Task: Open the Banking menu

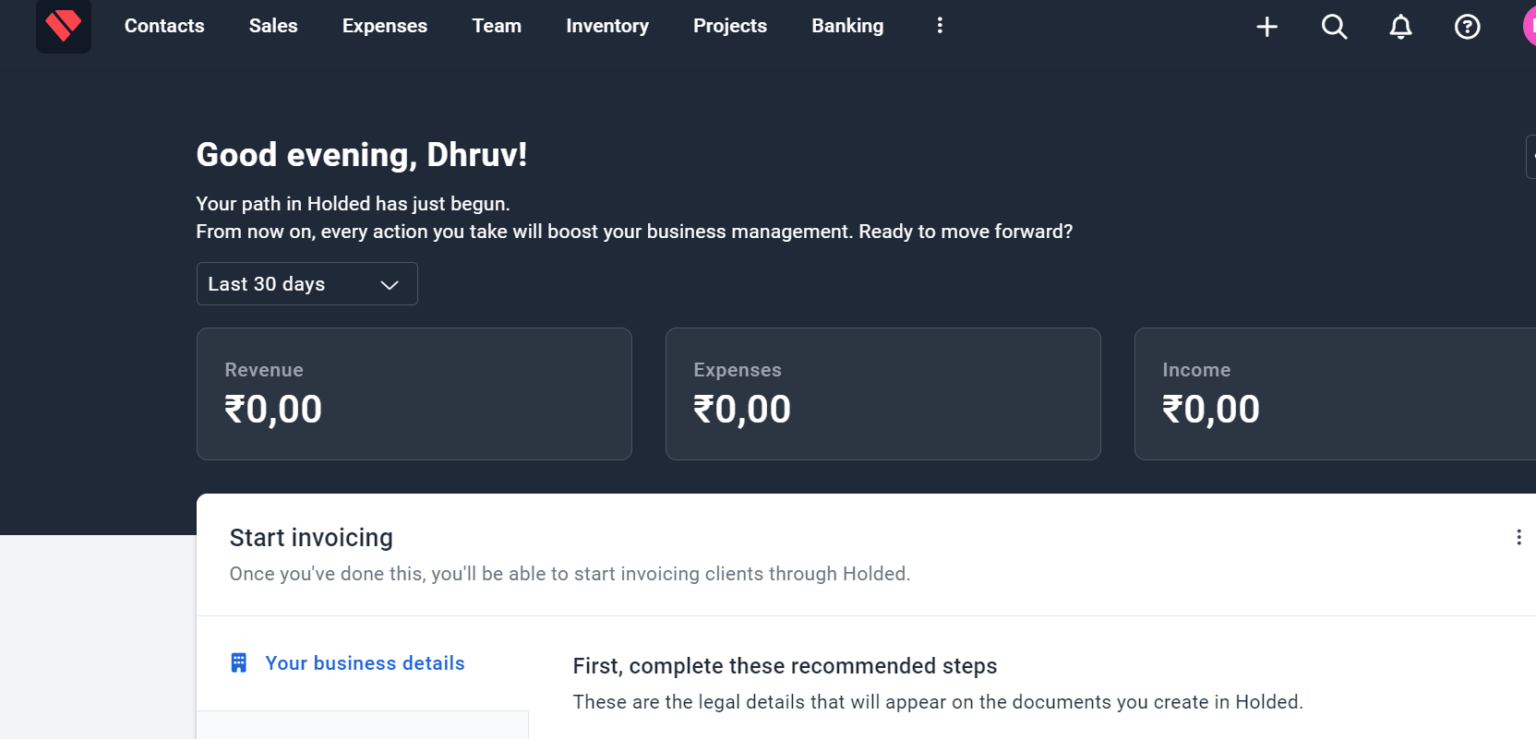Action: (x=847, y=26)
